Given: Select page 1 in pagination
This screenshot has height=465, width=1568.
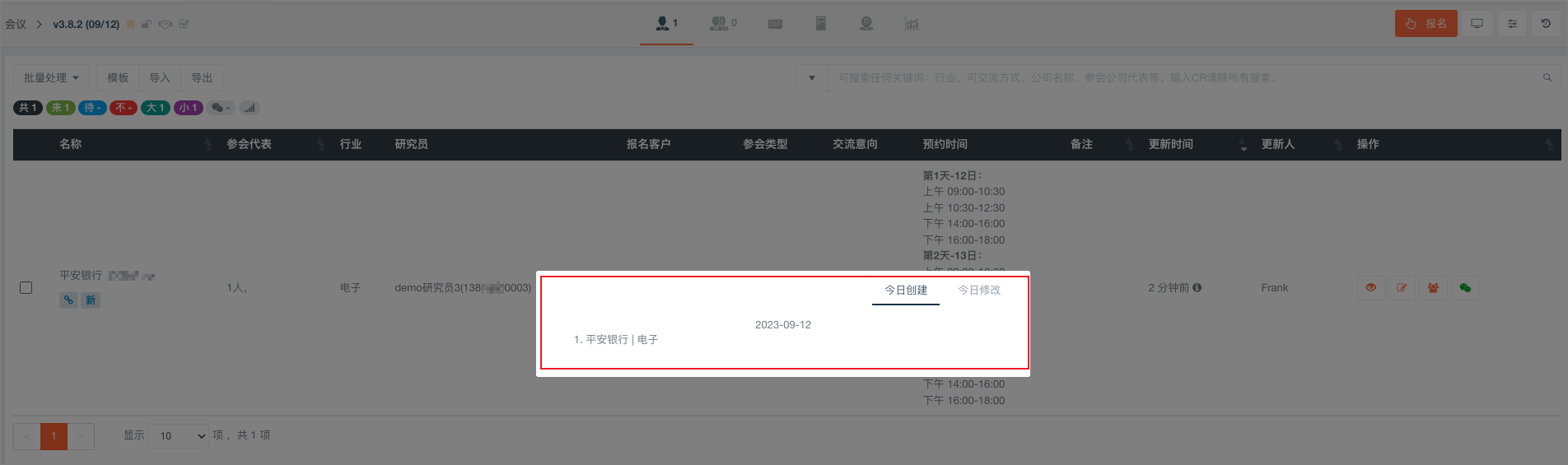Looking at the screenshot, I should [54, 436].
